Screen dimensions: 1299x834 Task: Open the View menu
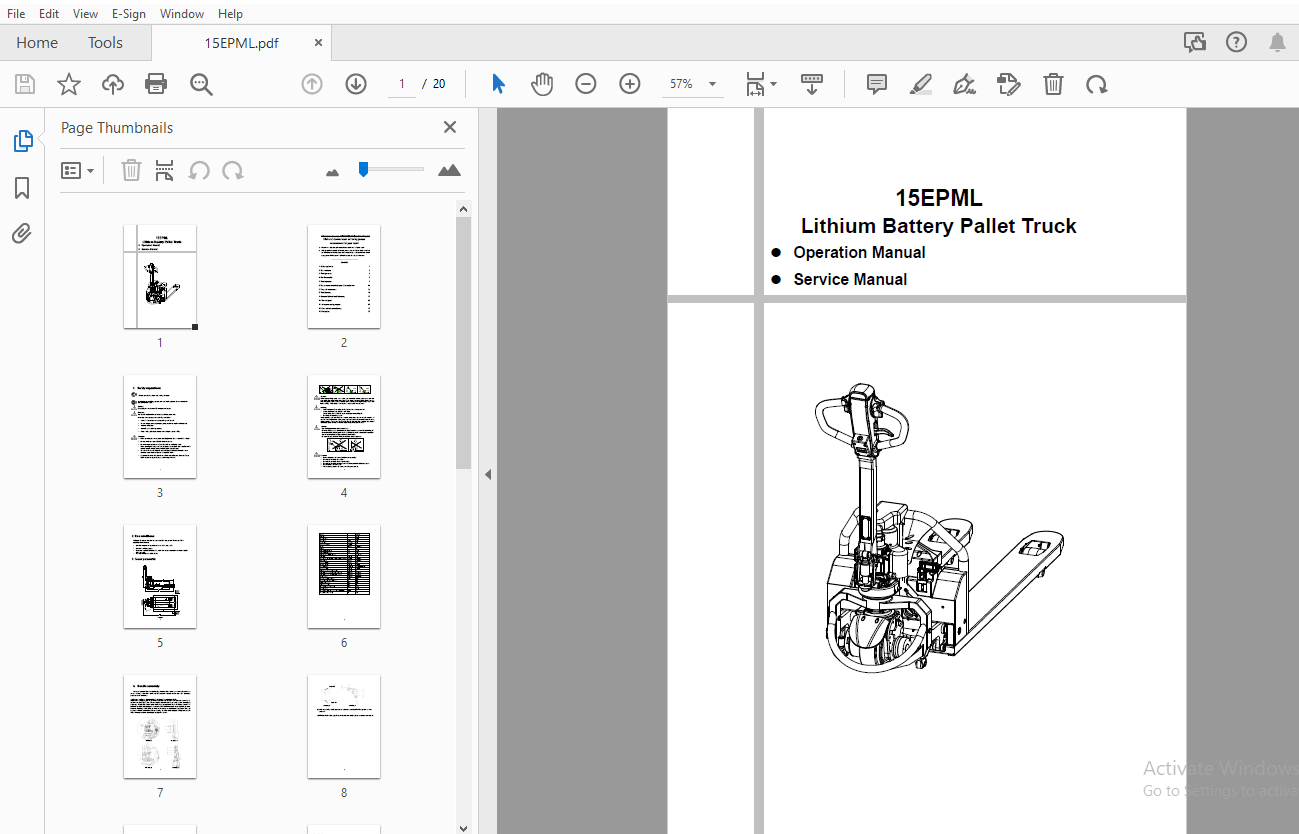coord(86,14)
